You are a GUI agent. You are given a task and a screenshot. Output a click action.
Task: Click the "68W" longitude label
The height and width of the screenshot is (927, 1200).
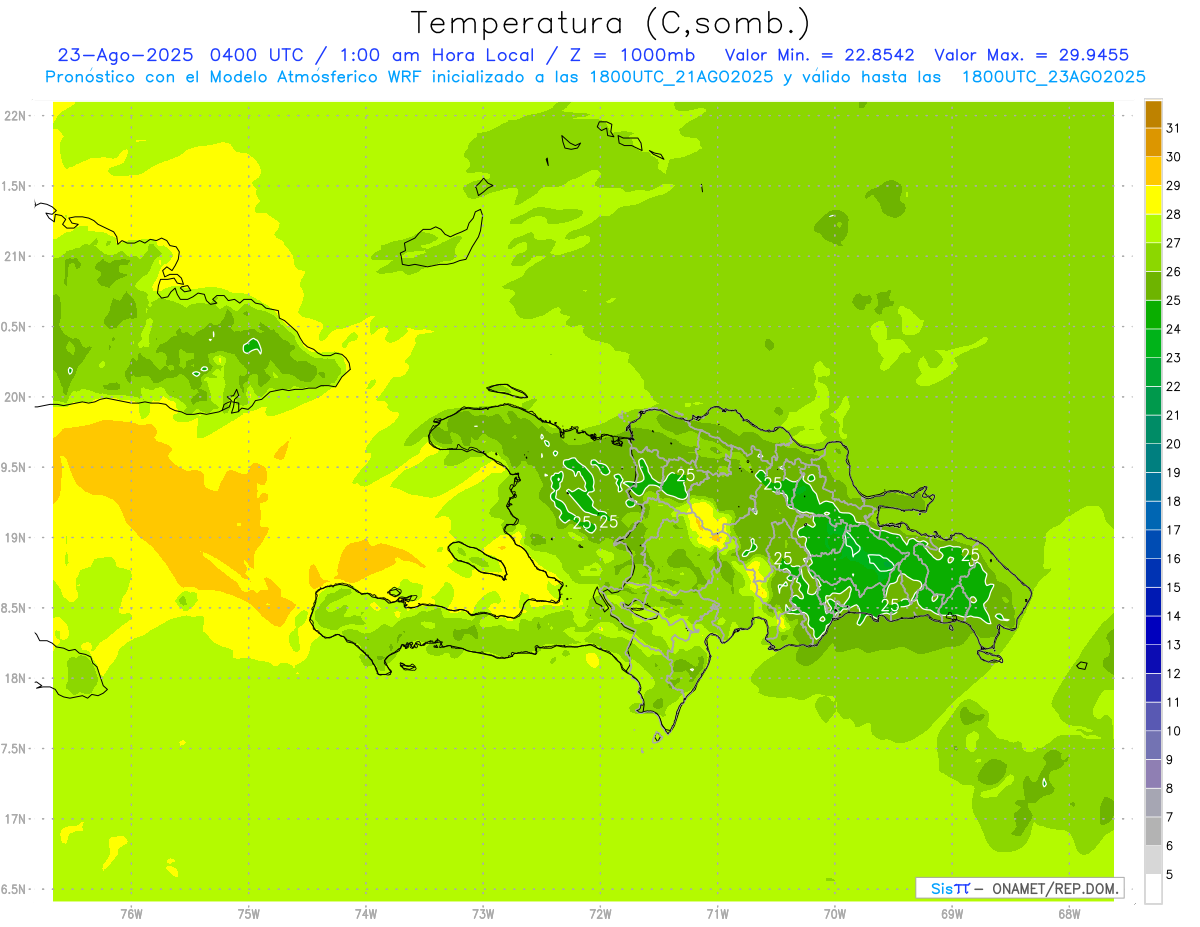click(1069, 913)
